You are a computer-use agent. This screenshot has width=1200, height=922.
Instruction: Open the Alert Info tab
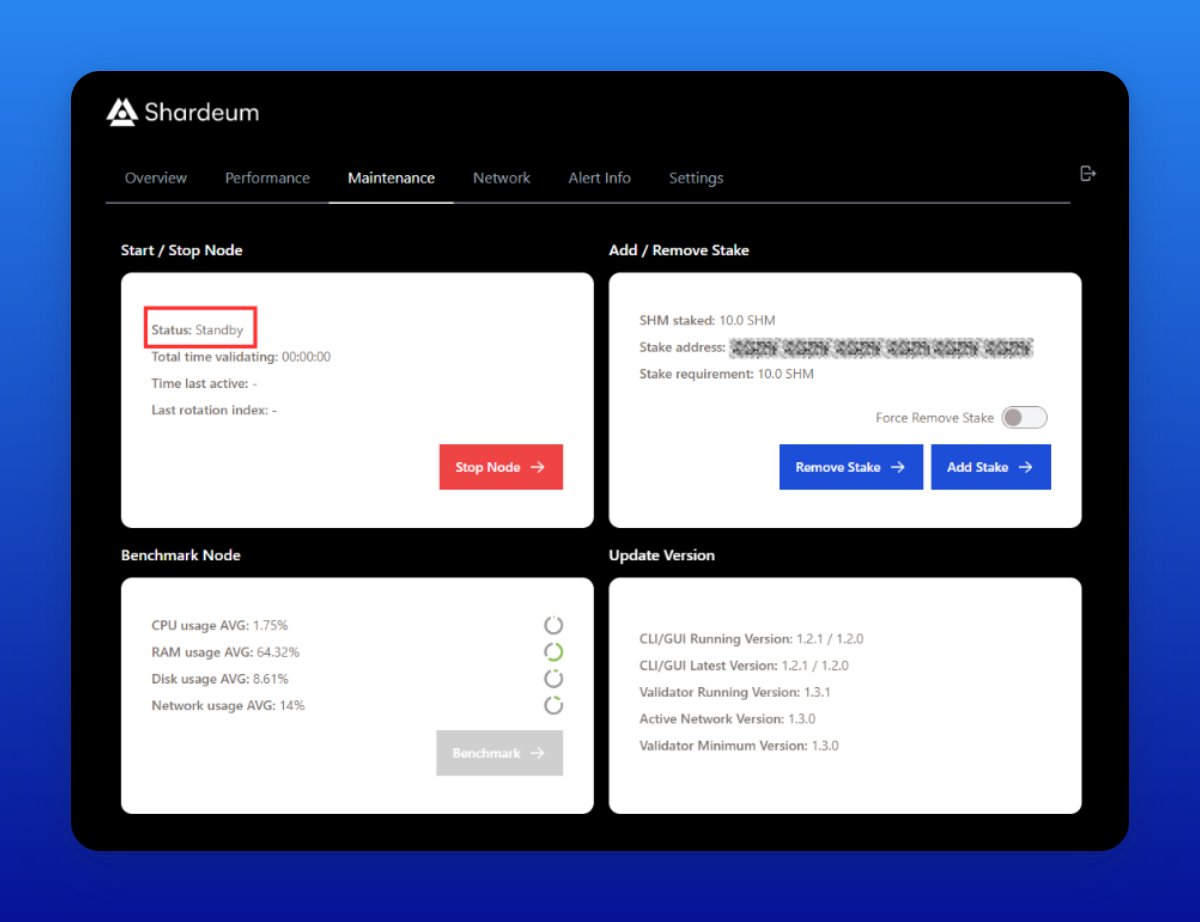tap(599, 178)
